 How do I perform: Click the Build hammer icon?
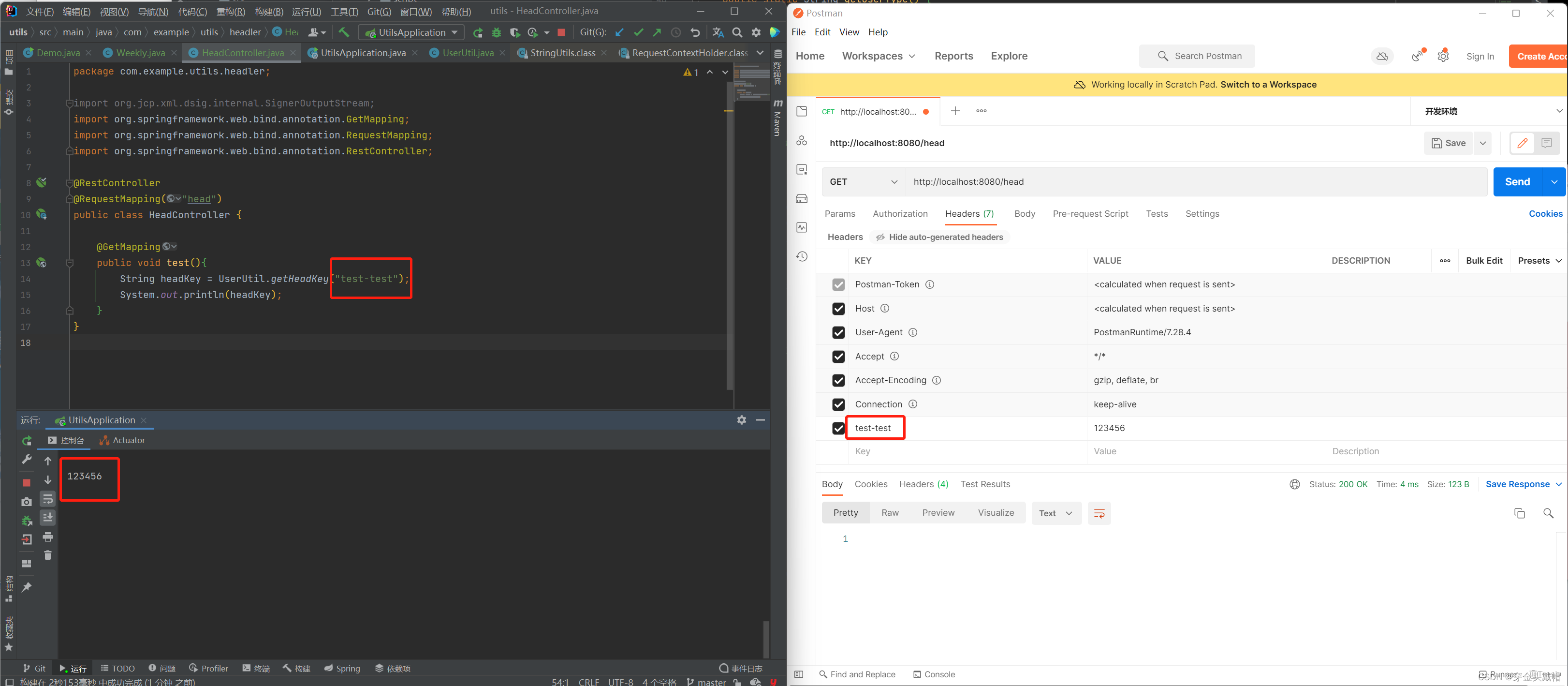click(x=344, y=32)
